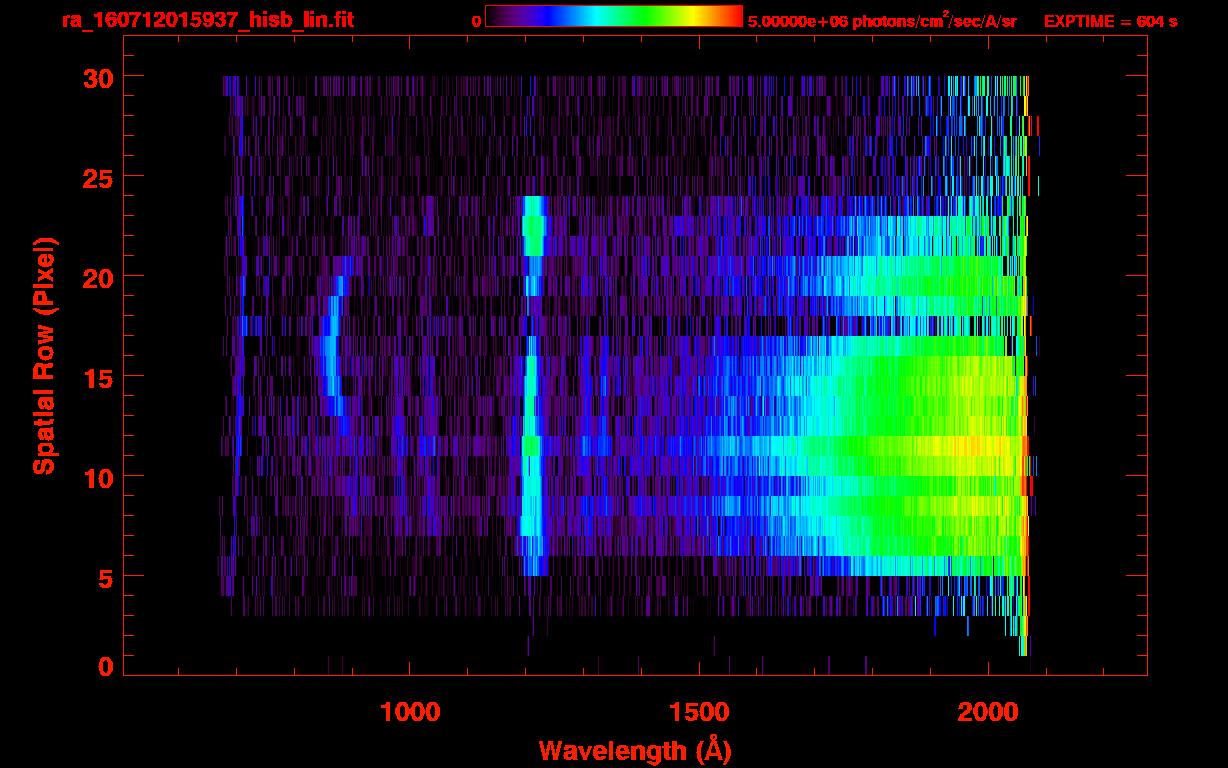This screenshot has width=1228, height=768.
Task: Select the EXPTIME = 604 s text
Action: pos(1110,20)
